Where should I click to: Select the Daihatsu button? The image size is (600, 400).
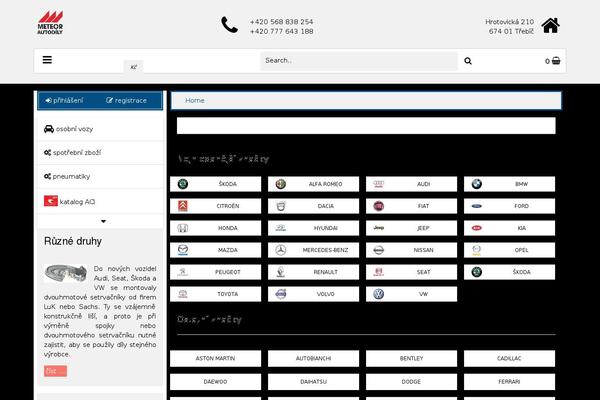coord(313,382)
